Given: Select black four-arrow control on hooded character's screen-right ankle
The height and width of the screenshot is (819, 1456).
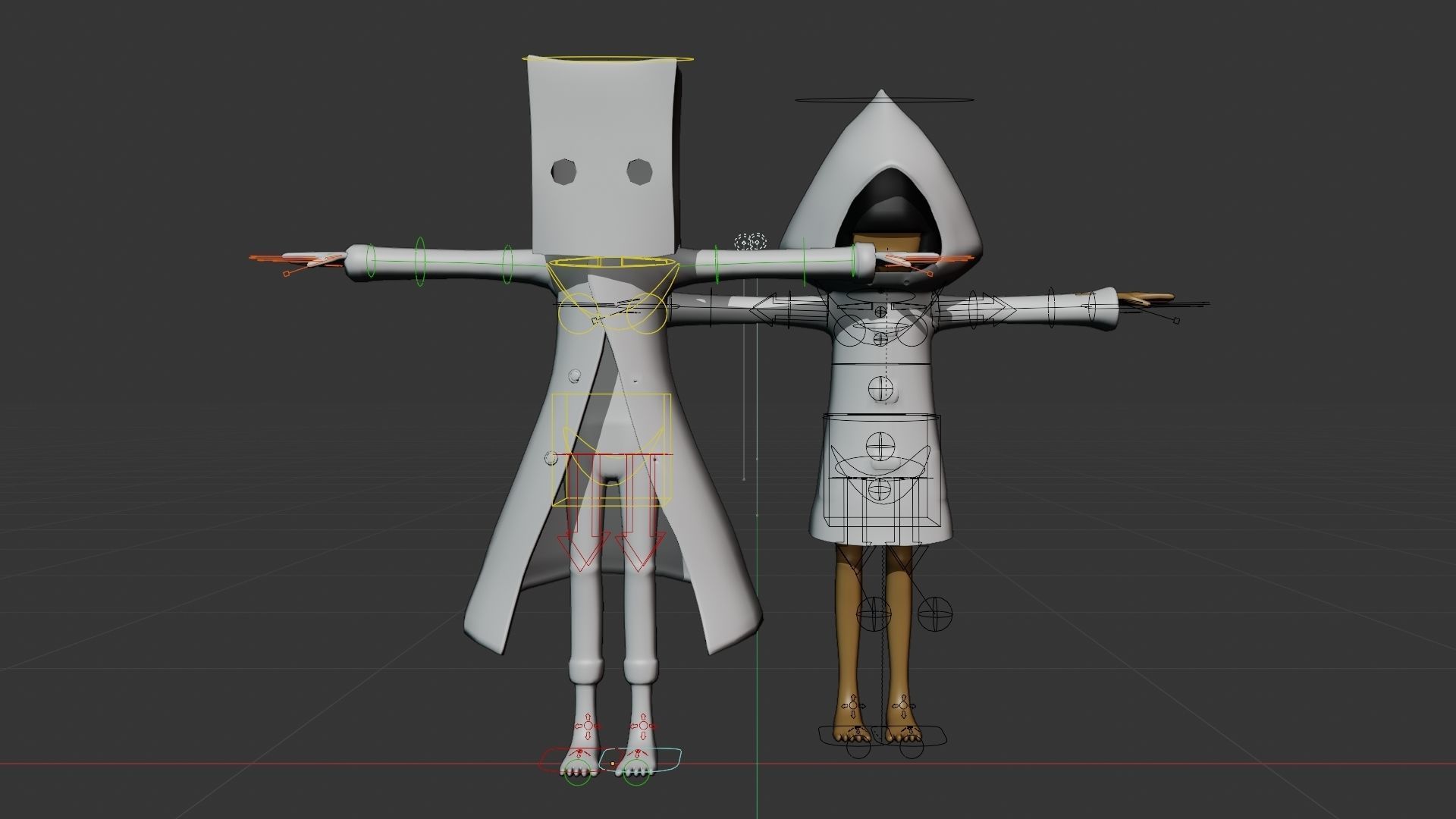Looking at the screenshot, I should [x=902, y=706].
